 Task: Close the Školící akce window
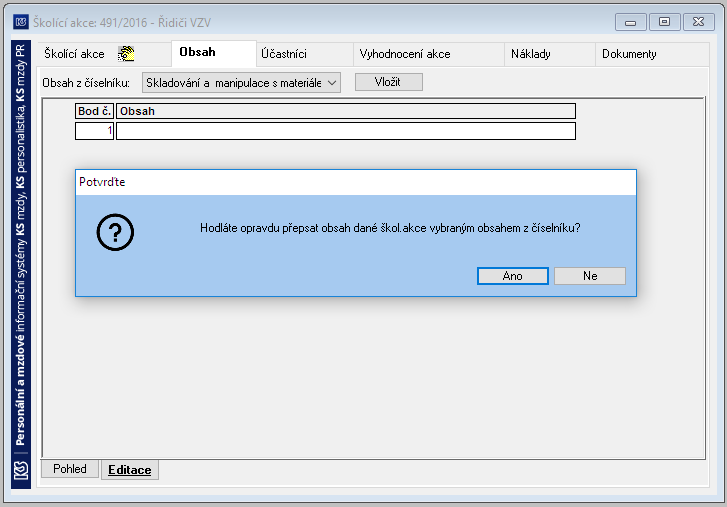tap(699, 22)
